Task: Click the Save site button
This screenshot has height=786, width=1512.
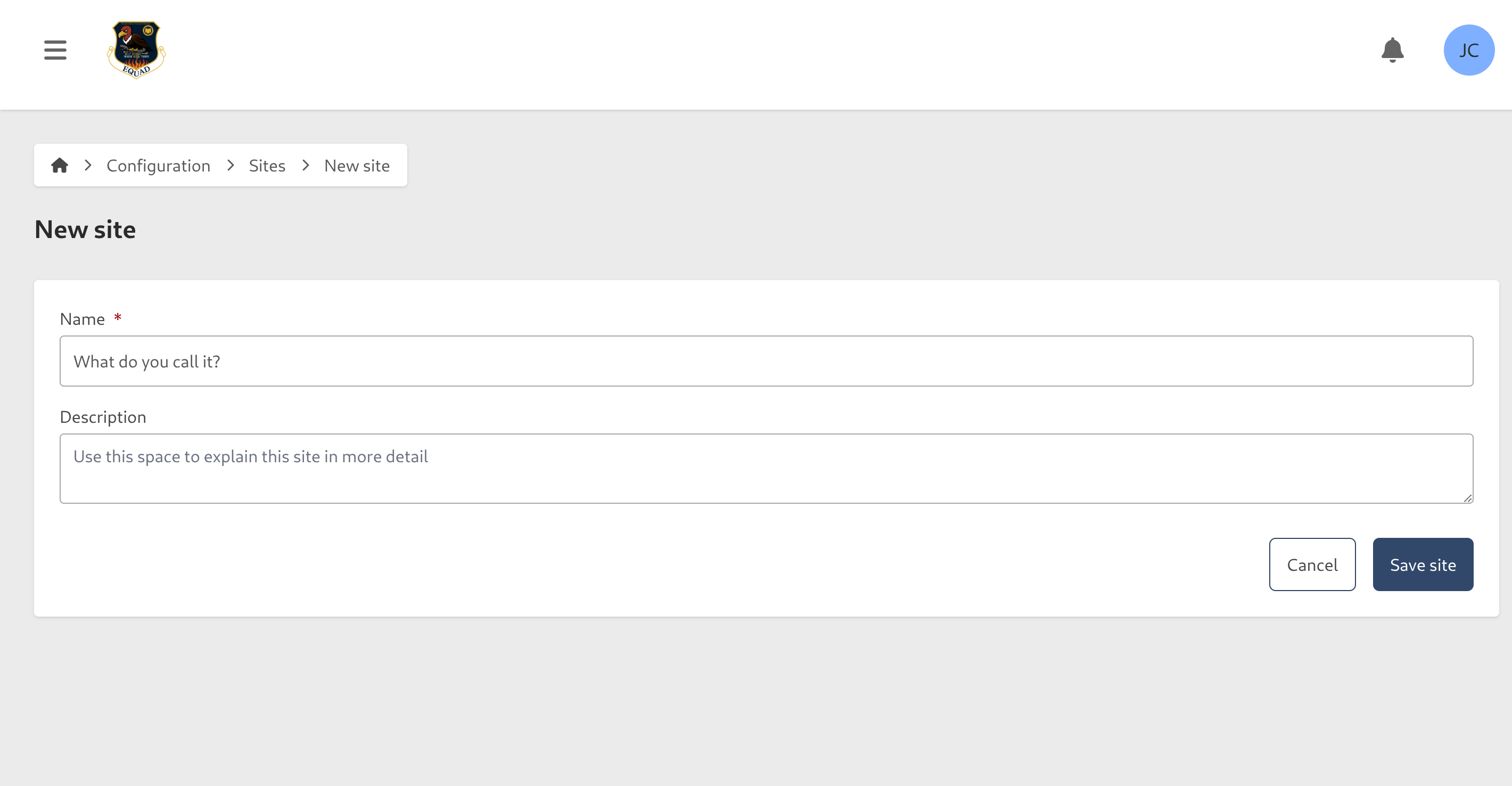Action: click(1423, 564)
